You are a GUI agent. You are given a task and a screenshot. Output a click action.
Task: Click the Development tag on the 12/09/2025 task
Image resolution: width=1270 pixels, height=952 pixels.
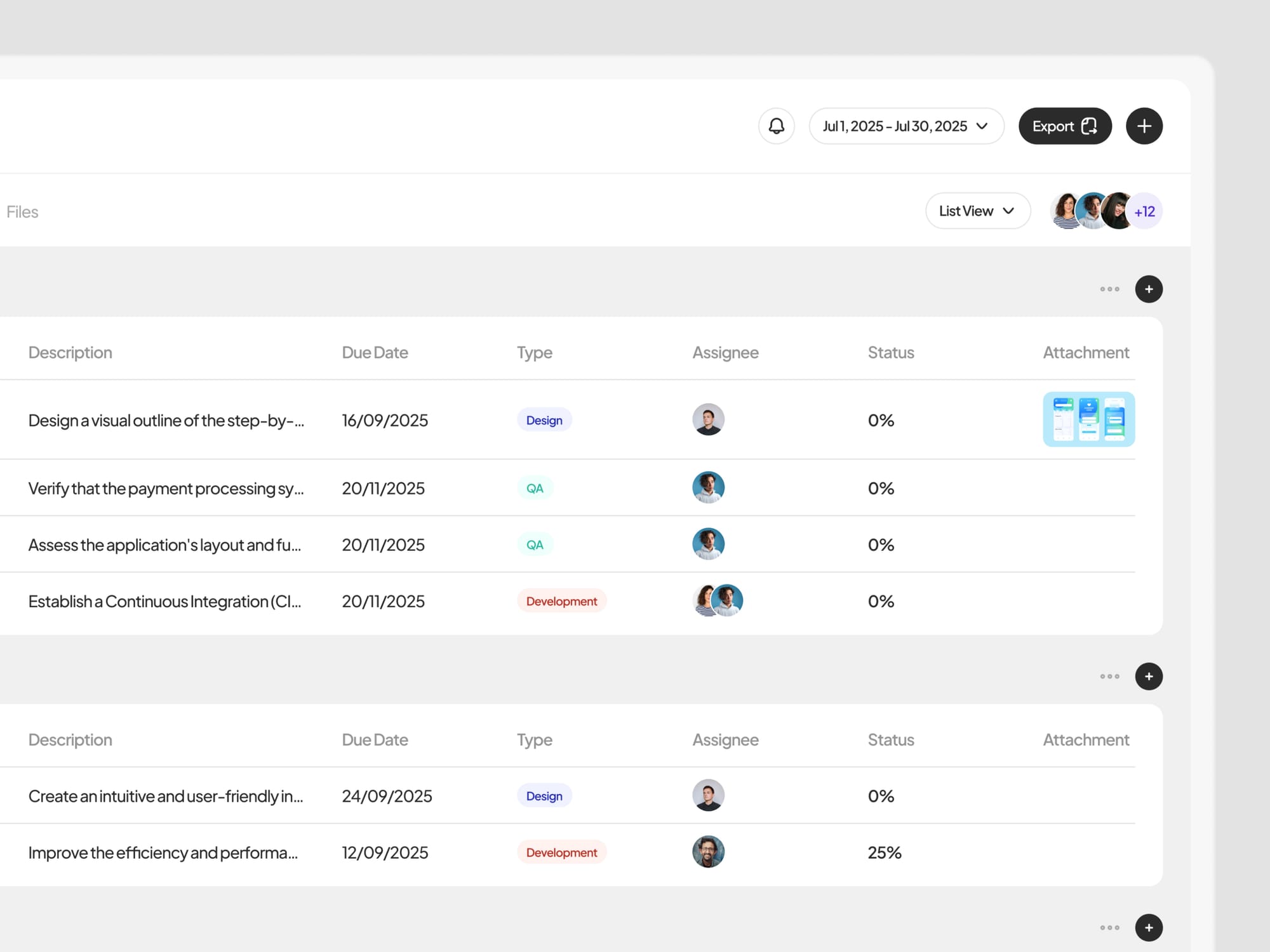561,852
